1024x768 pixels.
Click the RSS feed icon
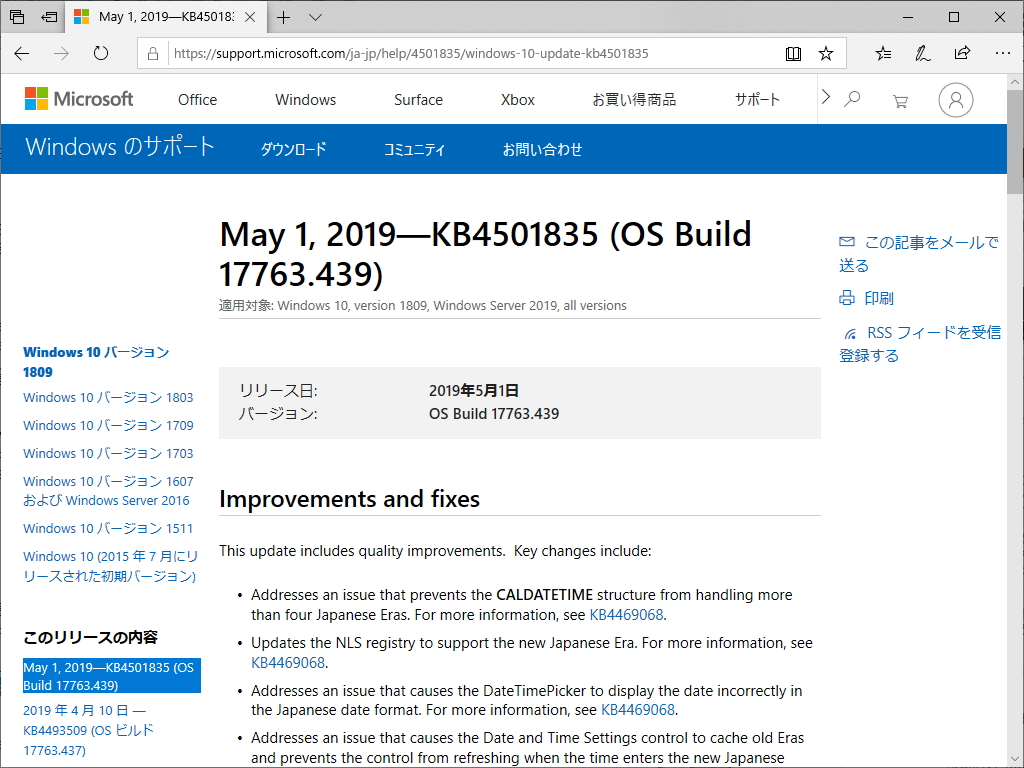click(x=850, y=334)
